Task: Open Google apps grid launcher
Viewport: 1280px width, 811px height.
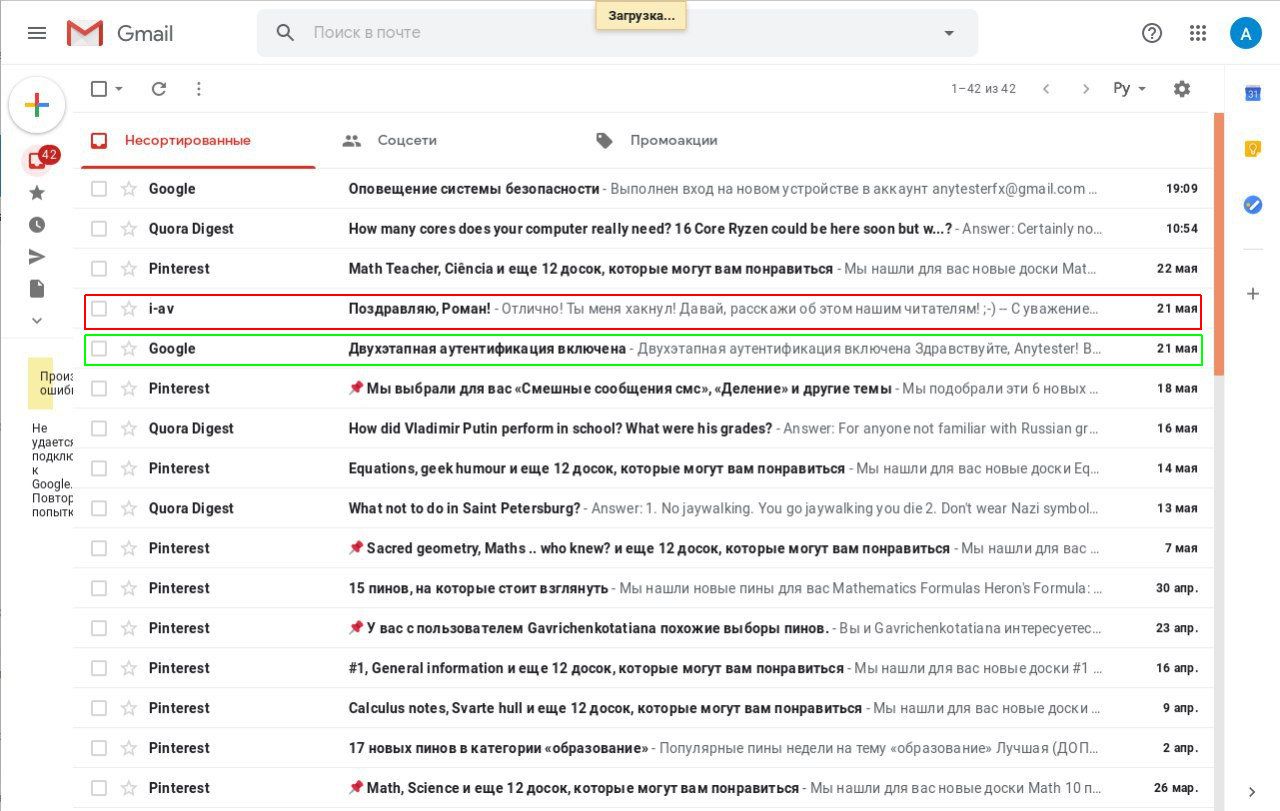Action: [x=1198, y=33]
